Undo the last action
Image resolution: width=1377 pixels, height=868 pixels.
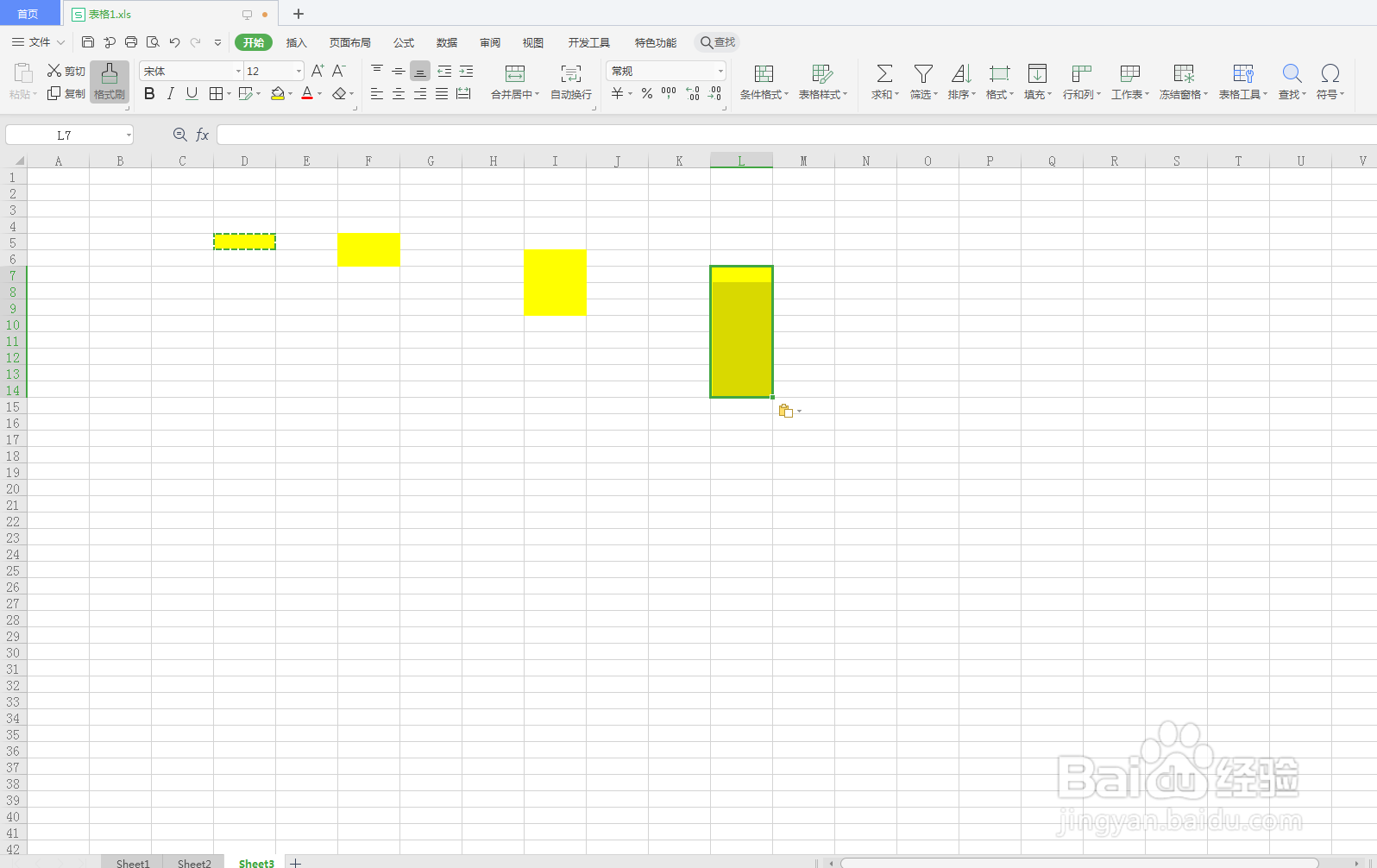tap(175, 41)
